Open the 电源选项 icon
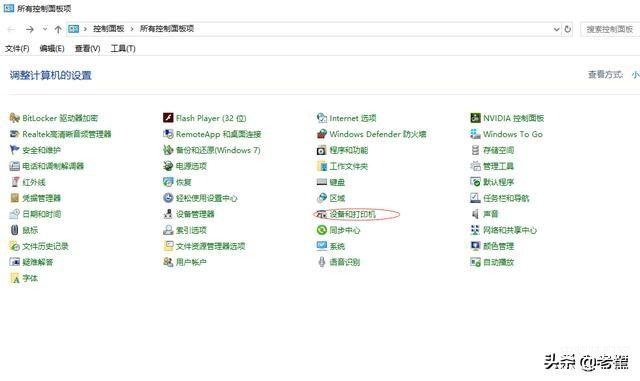Screen dimensions: 640x381 pyautogui.click(x=168, y=166)
